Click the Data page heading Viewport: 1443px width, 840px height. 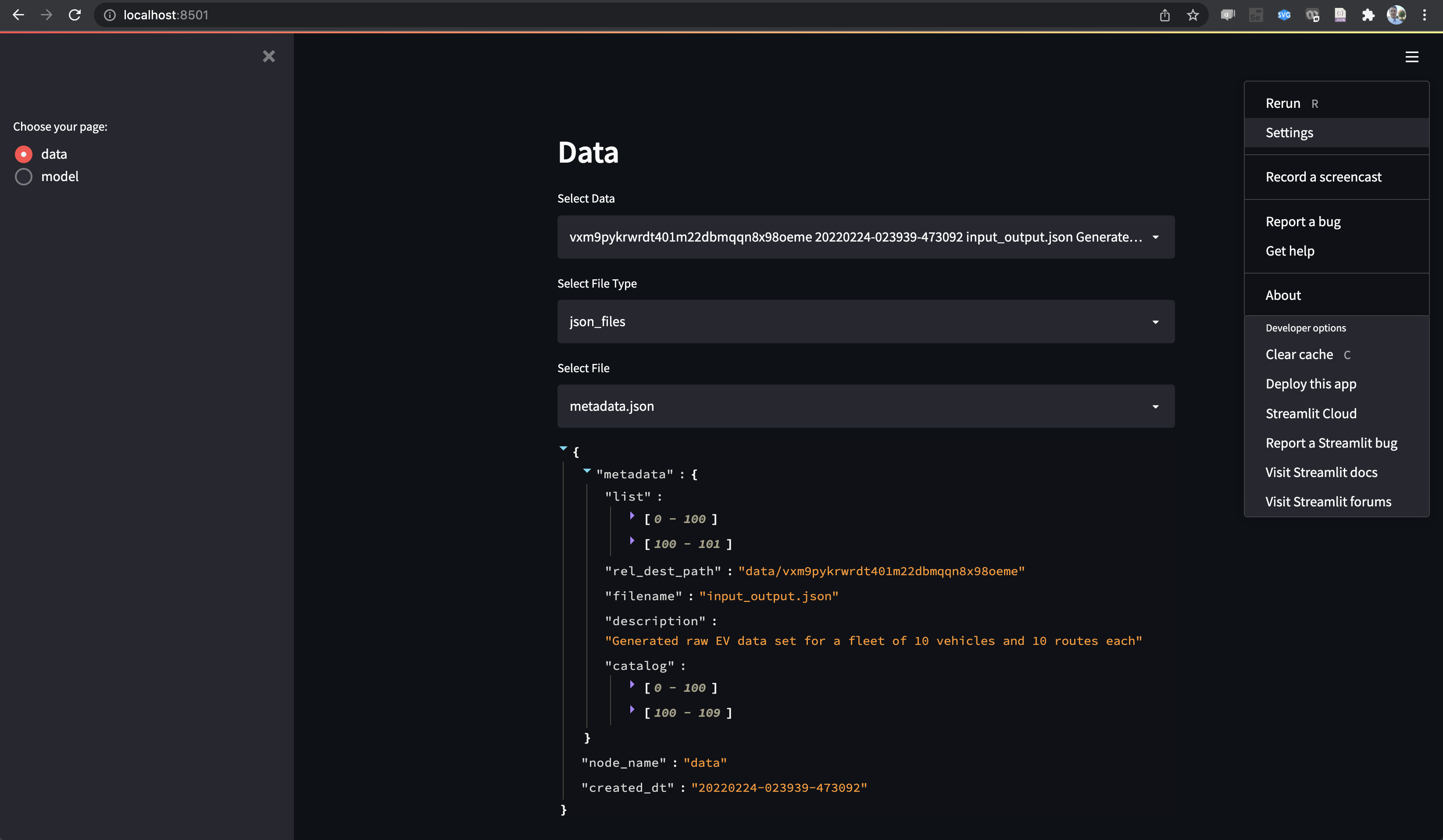tap(588, 152)
